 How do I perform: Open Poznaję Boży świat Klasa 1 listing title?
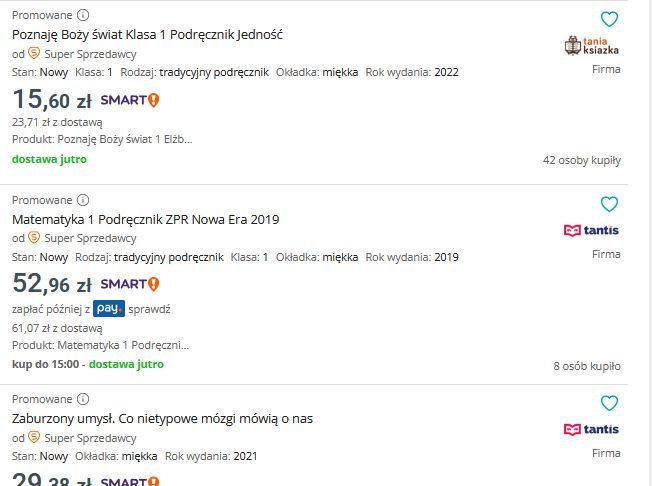point(147,34)
